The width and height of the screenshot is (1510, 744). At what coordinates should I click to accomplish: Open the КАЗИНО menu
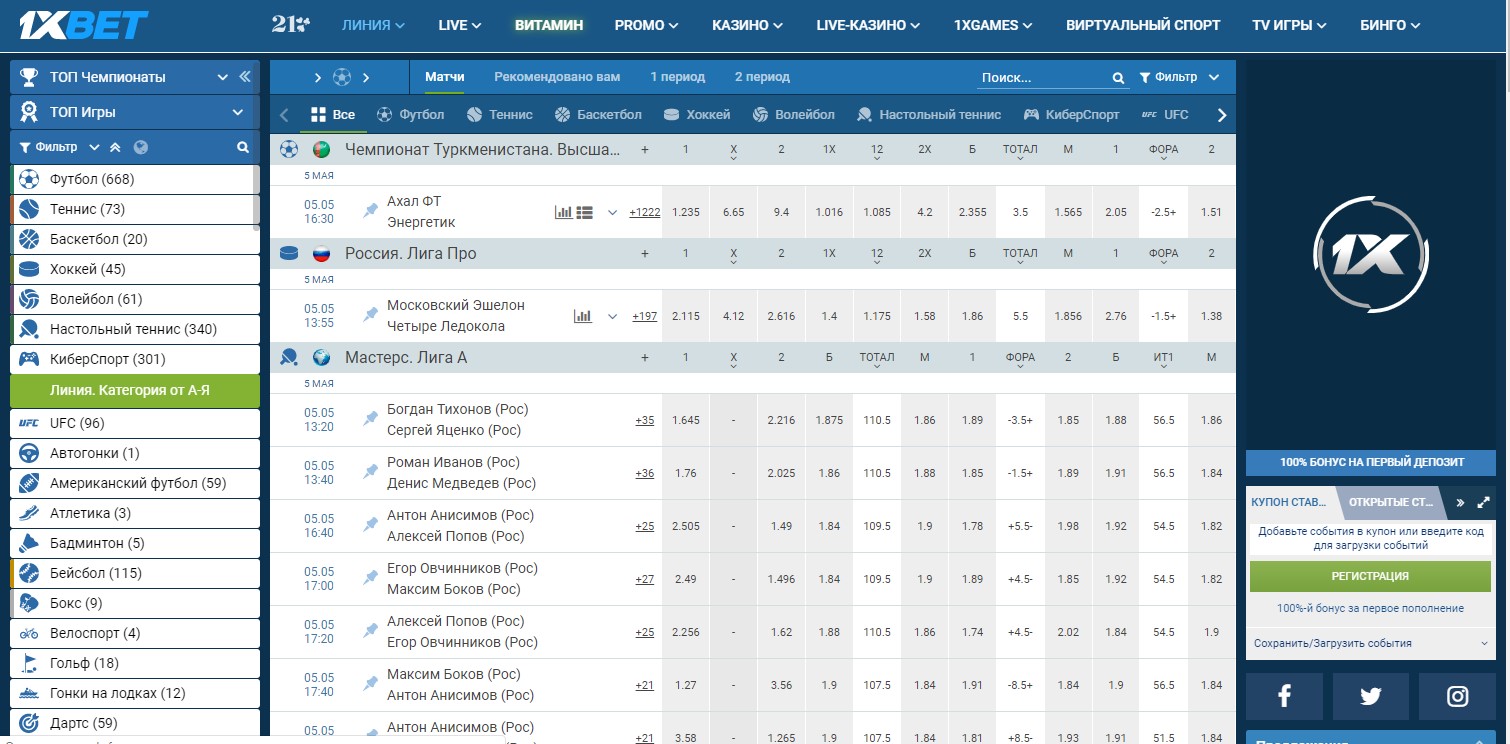(x=747, y=25)
